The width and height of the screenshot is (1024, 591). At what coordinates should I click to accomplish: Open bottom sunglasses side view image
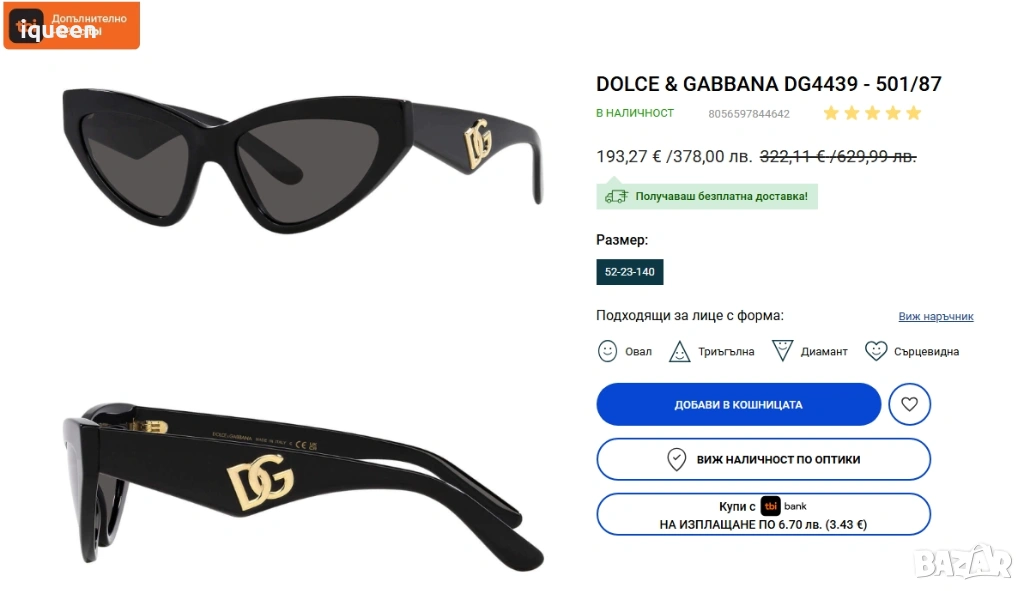click(x=302, y=480)
